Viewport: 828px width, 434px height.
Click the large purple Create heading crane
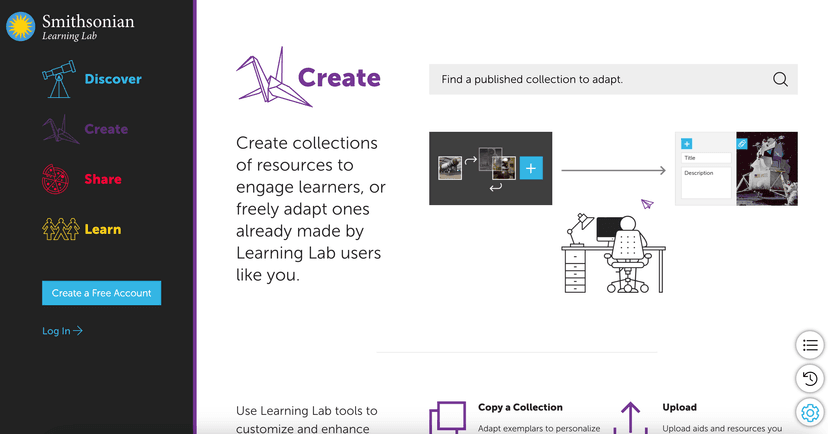[266, 77]
